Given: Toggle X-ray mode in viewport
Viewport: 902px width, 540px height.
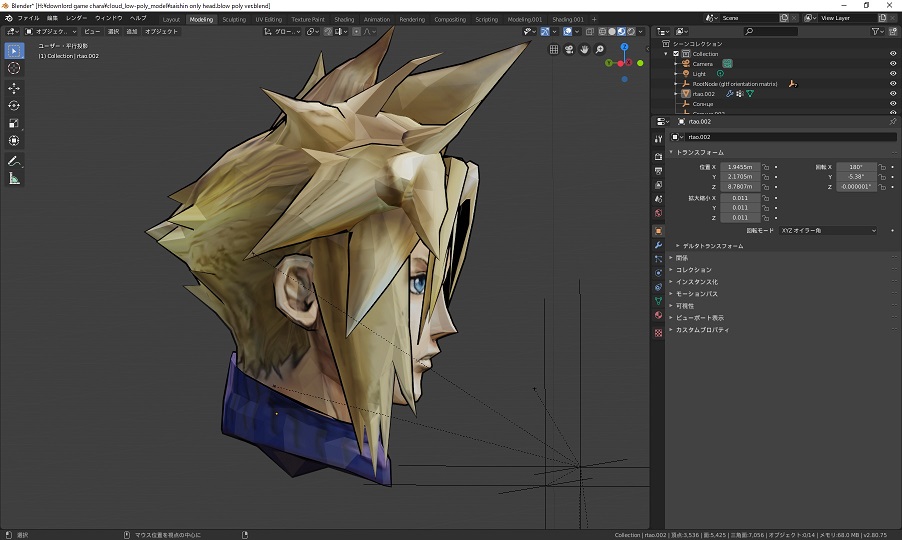Looking at the screenshot, I should [589, 32].
